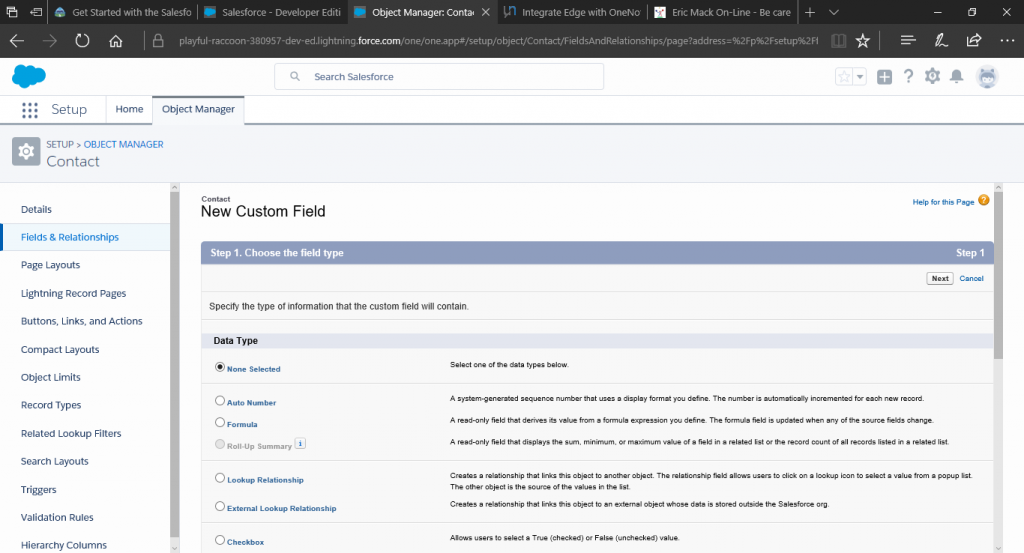Click the Cancel link

[971, 278]
